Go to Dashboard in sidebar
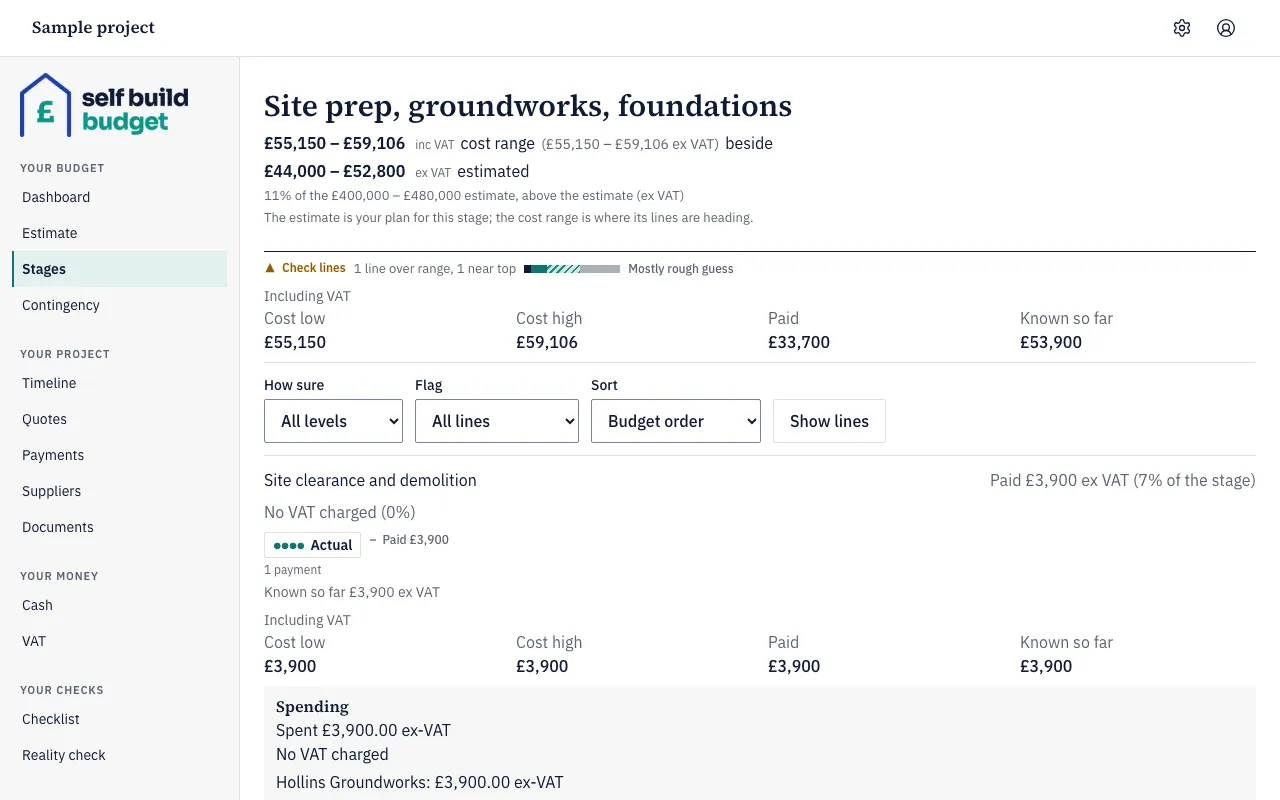The image size is (1280, 800). 119,197
